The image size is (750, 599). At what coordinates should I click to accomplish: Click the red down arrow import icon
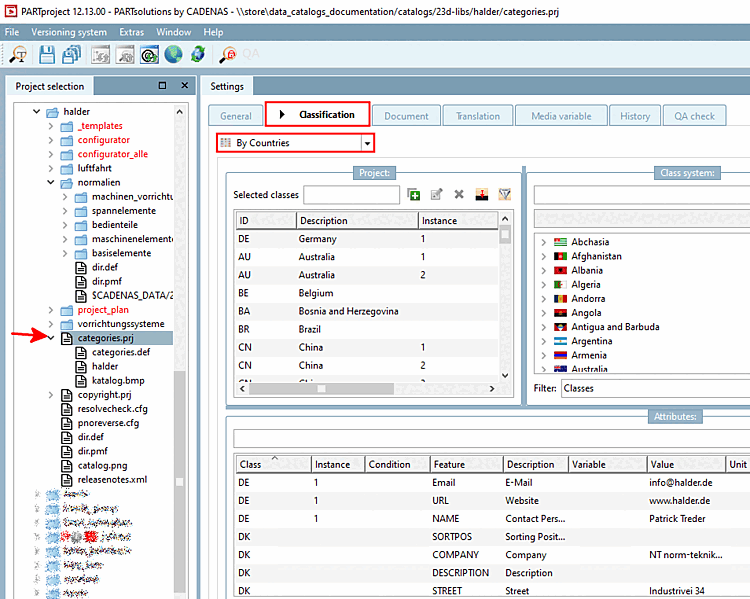click(482, 194)
